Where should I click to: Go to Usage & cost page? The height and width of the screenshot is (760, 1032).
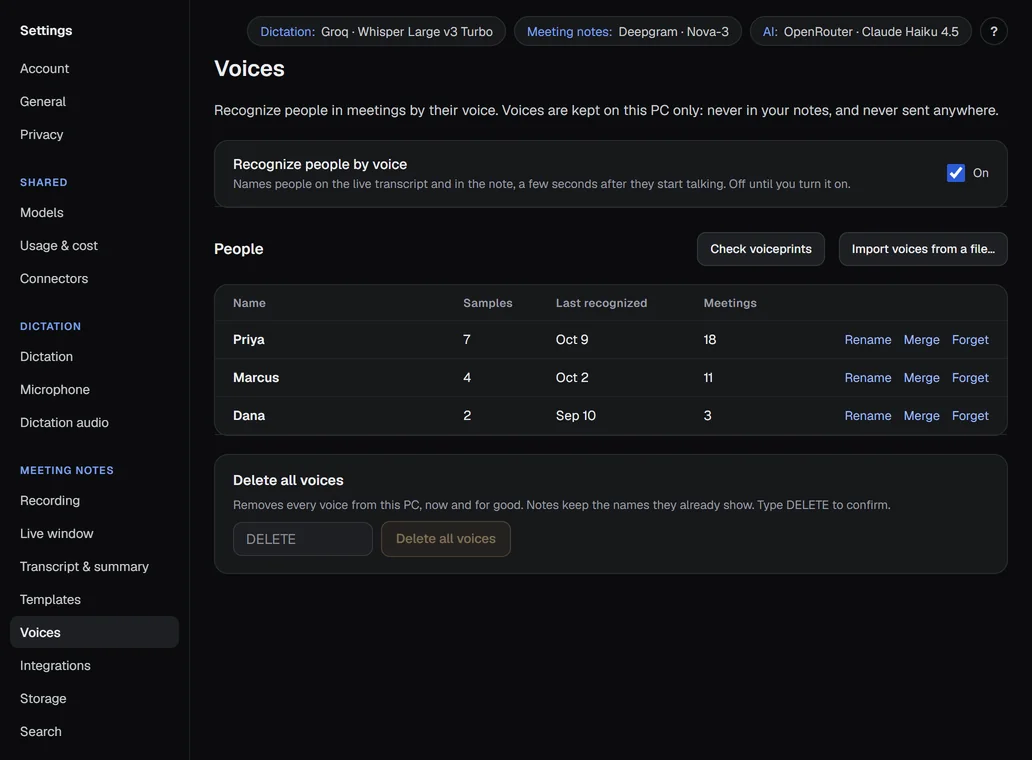94,245
